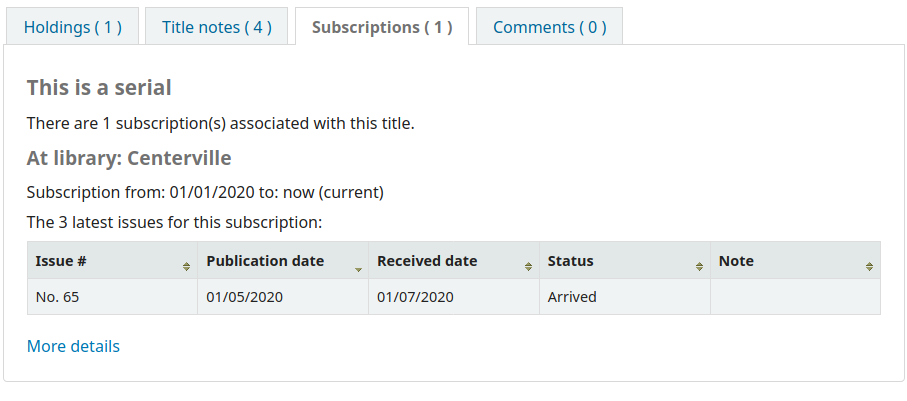
Task: Select the Subscriptions ( 1 ) tab
Action: coord(382,27)
